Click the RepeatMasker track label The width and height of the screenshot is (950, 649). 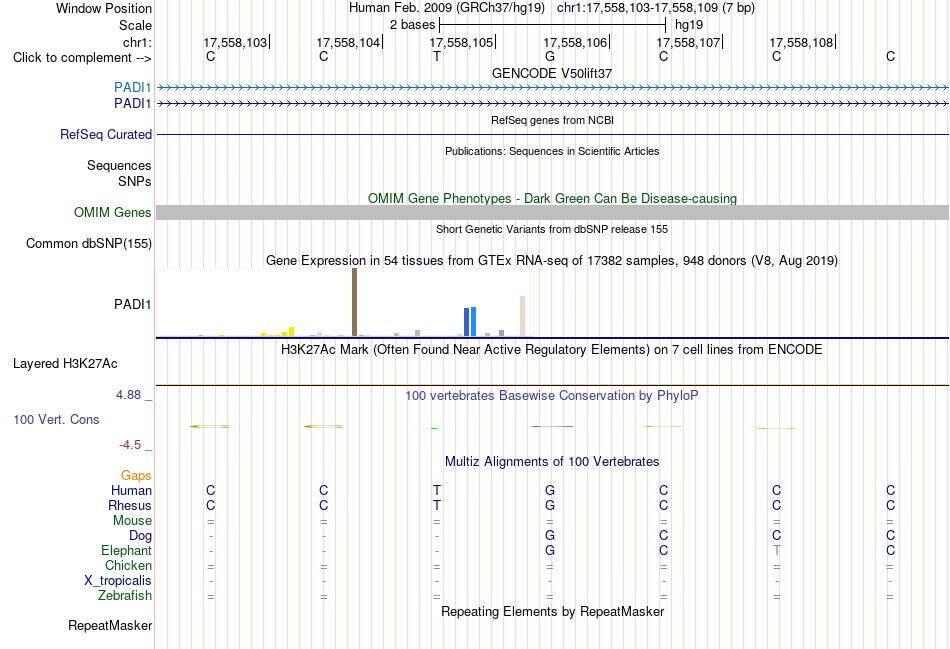(110, 625)
